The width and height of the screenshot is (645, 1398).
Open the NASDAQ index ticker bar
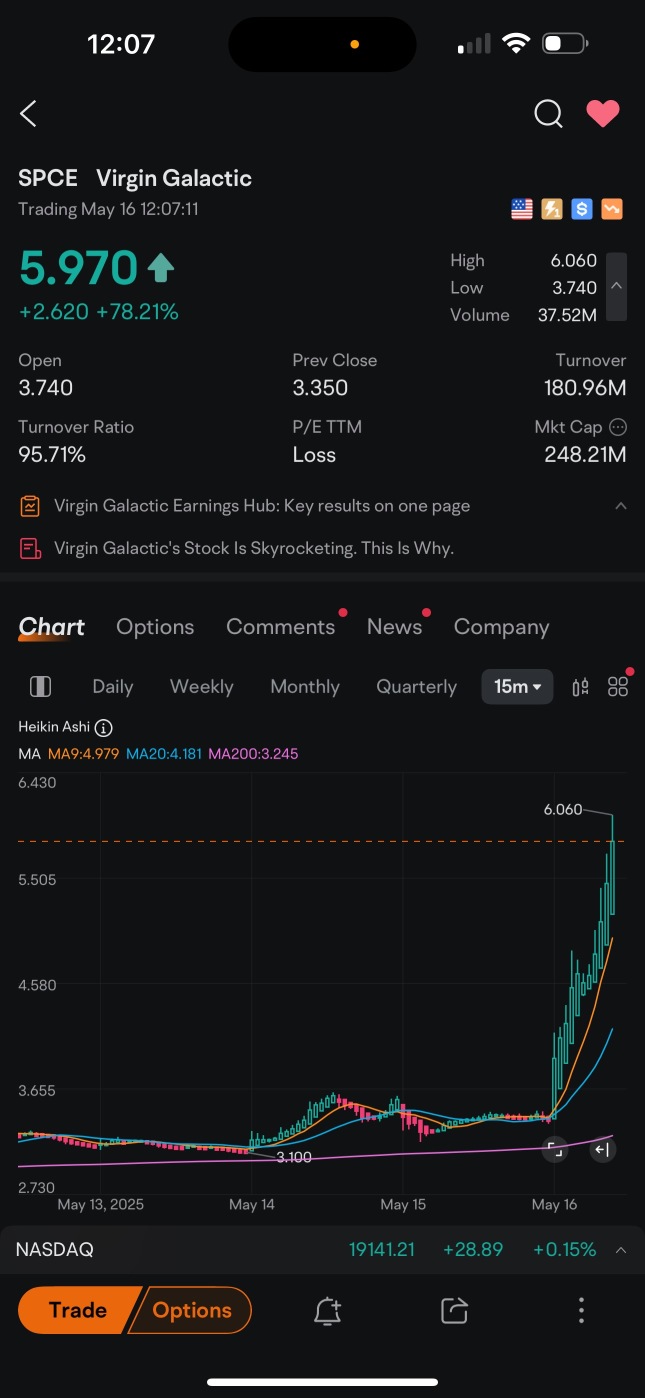[322, 1250]
